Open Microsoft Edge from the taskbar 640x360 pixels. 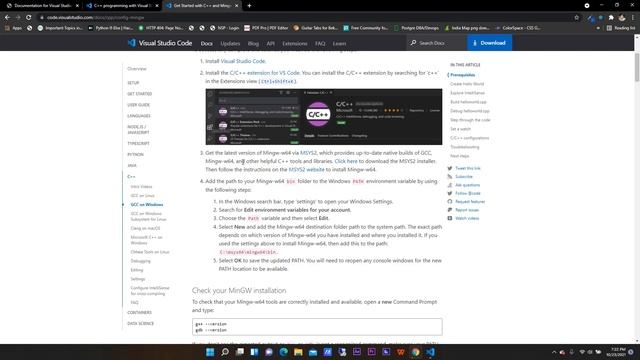click(283, 352)
